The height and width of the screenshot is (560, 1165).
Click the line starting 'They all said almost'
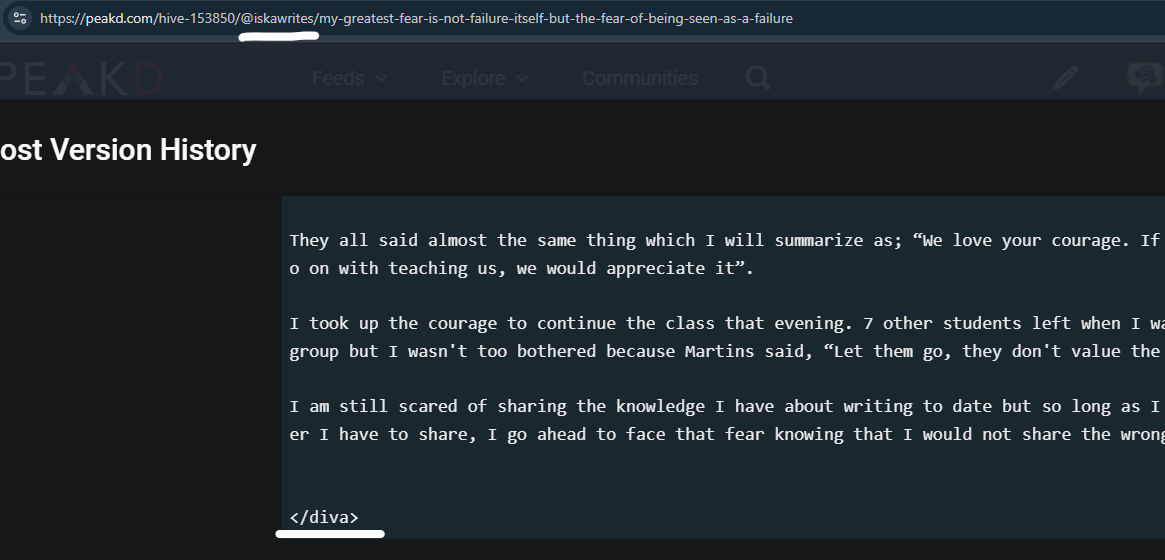click(x=727, y=241)
